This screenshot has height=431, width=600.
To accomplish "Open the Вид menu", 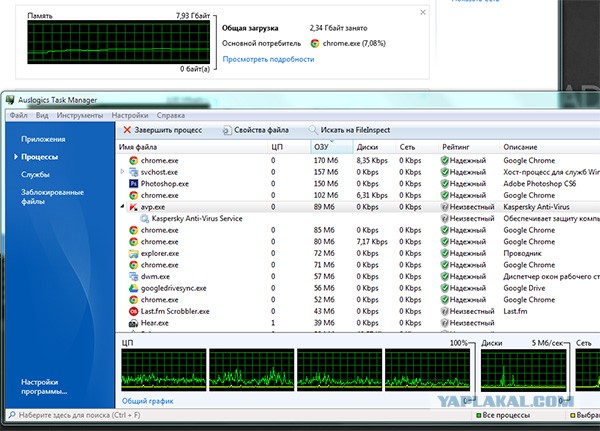I will (x=42, y=115).
